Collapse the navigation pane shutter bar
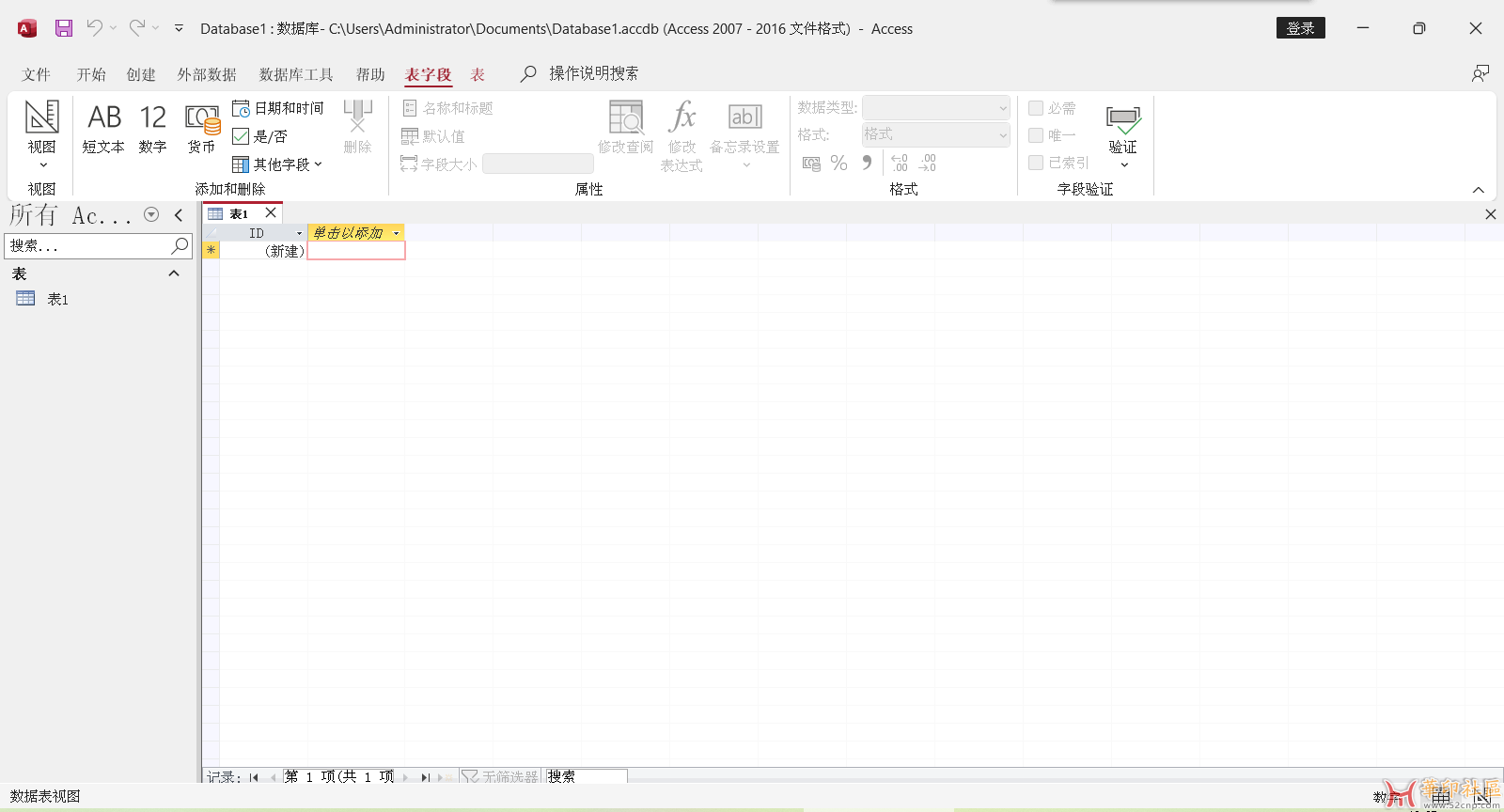This screenshot has width=1504, height=812. coord(179,215)
